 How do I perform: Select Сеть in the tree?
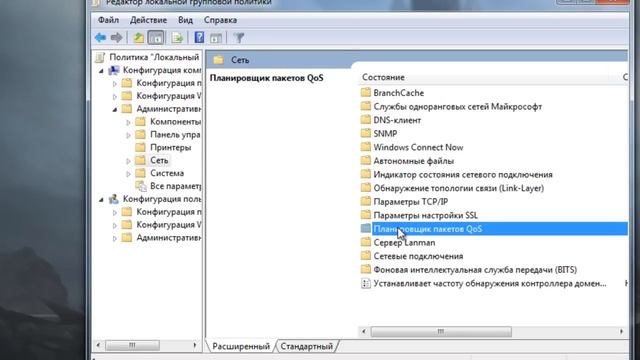(159, 160)
